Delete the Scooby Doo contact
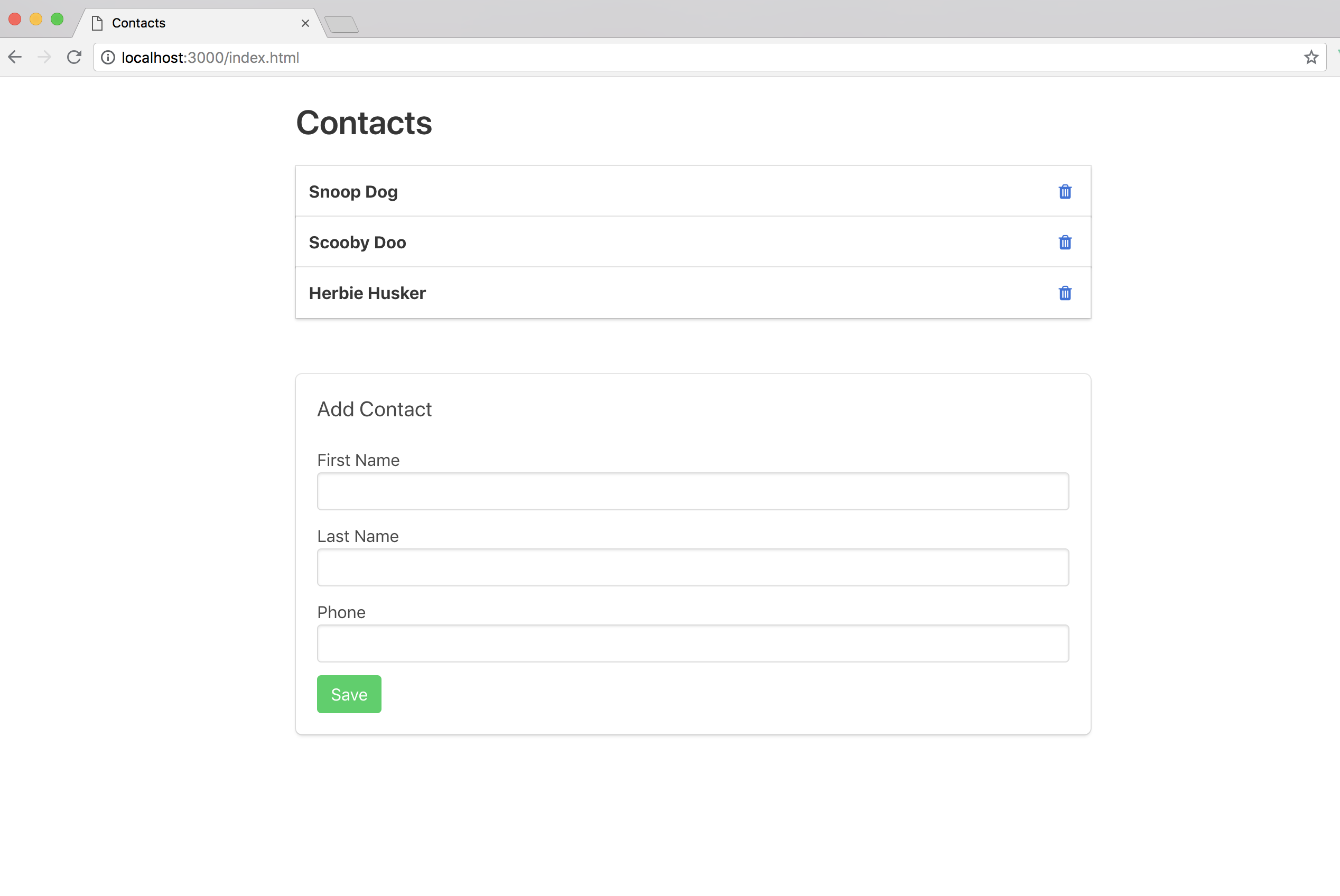Image resolution: width=1340 pixels, height=896 pixels. point(1064,242)
